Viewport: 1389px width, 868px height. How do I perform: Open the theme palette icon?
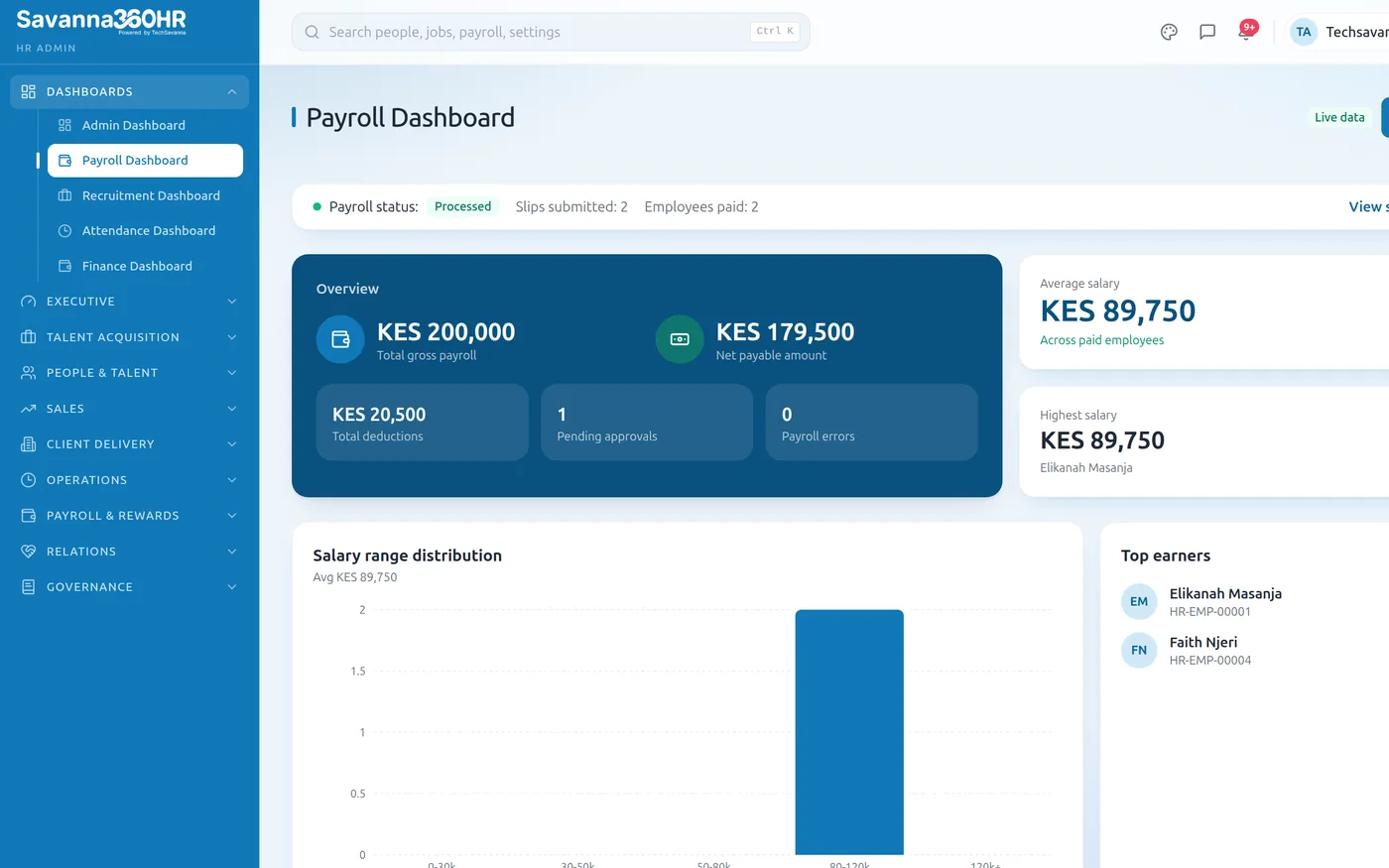pos(1169,32)
